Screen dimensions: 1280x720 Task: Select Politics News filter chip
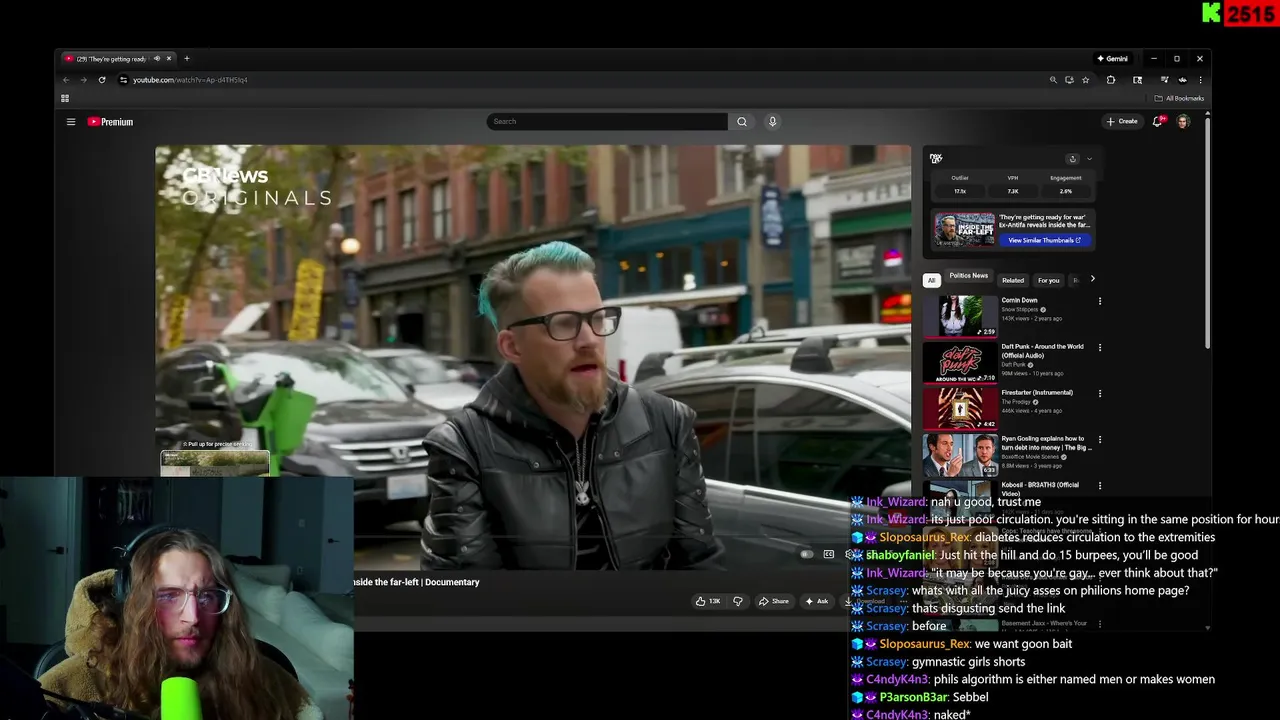[968, 276]
